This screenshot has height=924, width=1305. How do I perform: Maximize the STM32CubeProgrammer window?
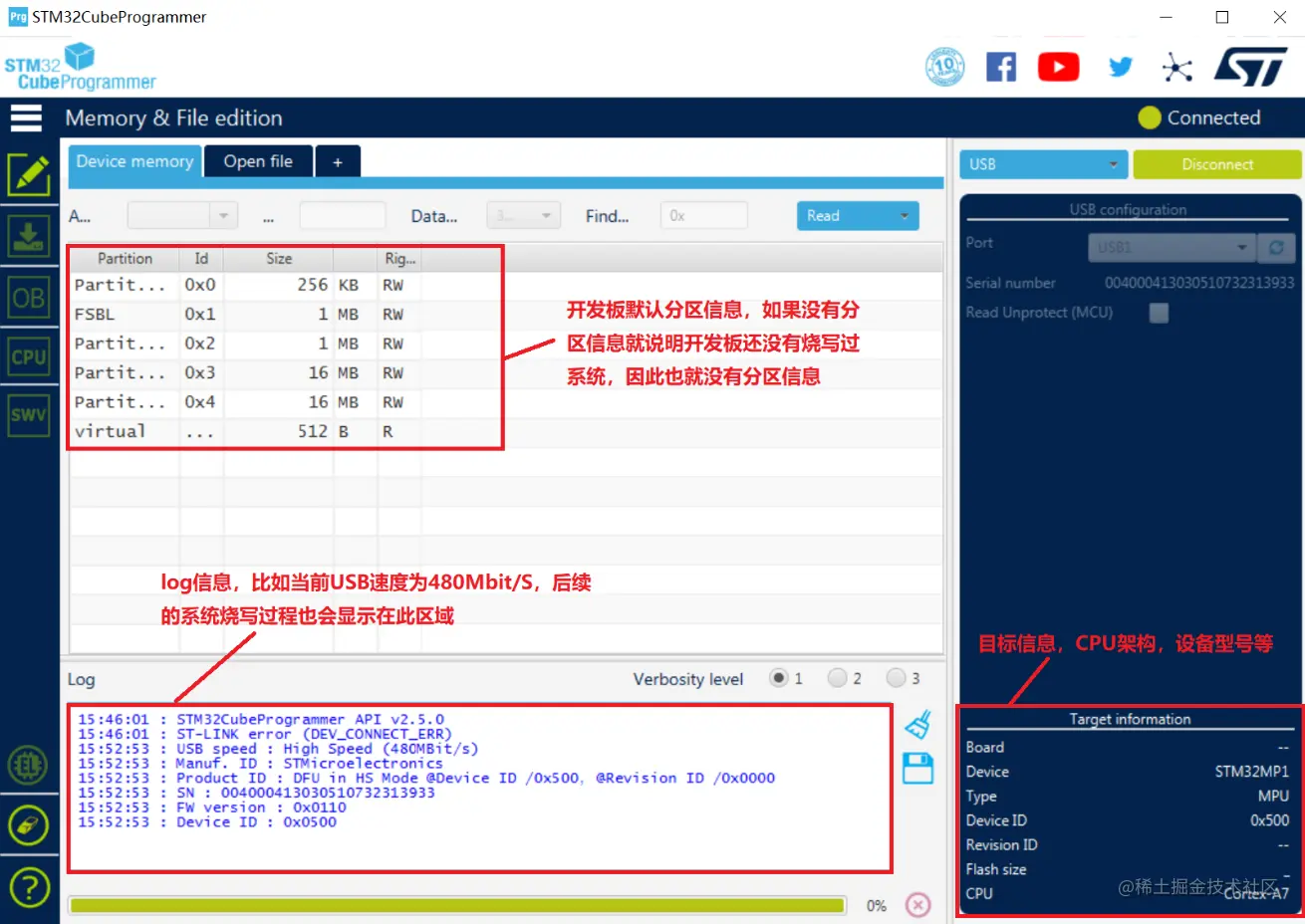[1222, 17]
